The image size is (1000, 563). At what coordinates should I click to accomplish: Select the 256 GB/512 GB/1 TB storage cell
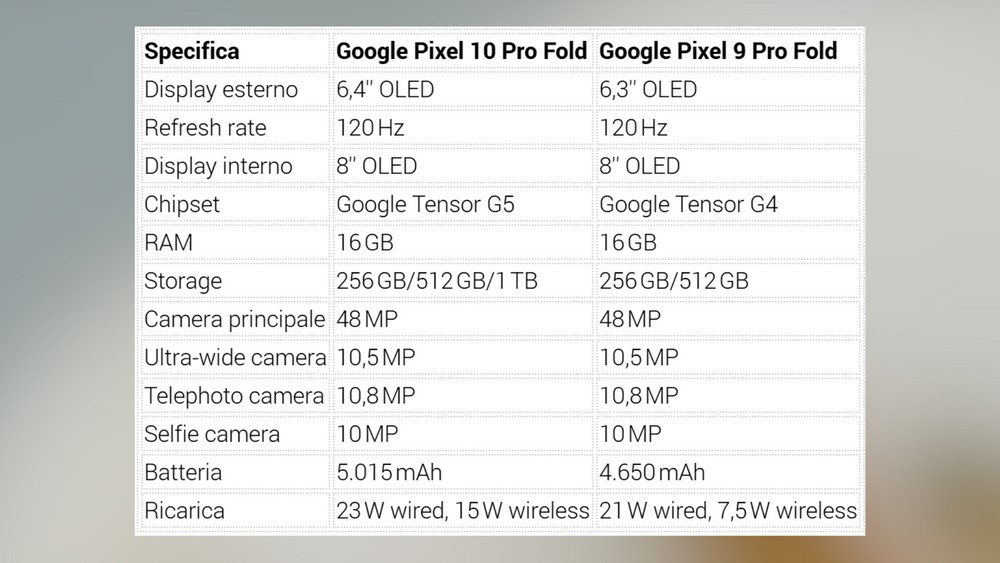coord(437,281)
